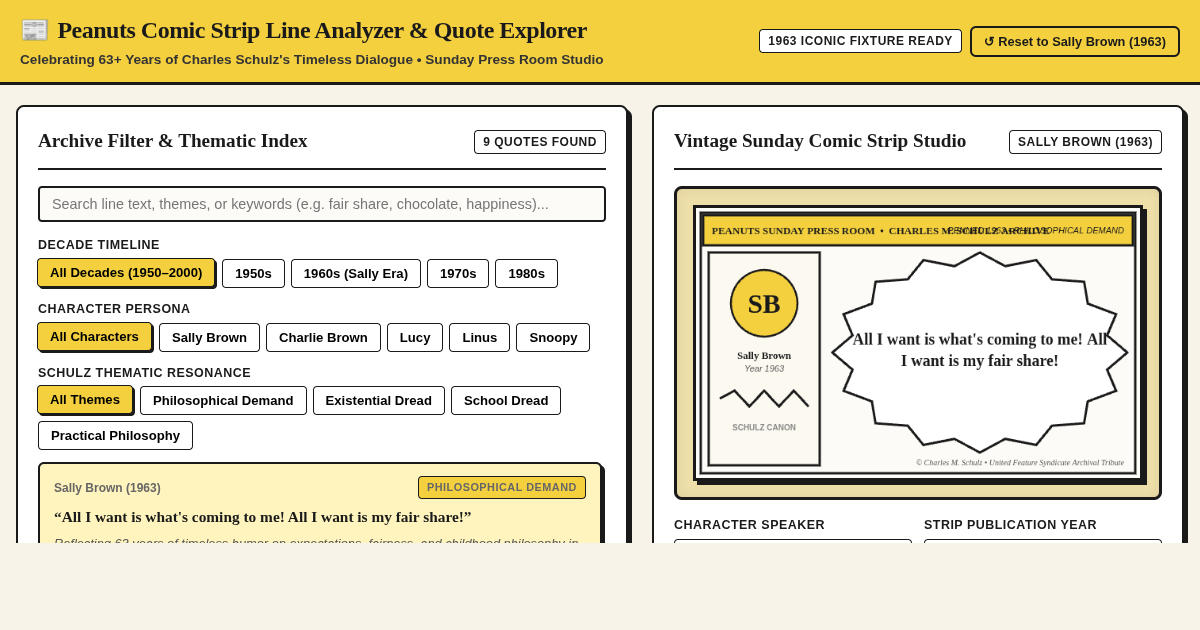Choose the Lucy character filter
The width and height of the screenshot is (1200, 630).
415,337
